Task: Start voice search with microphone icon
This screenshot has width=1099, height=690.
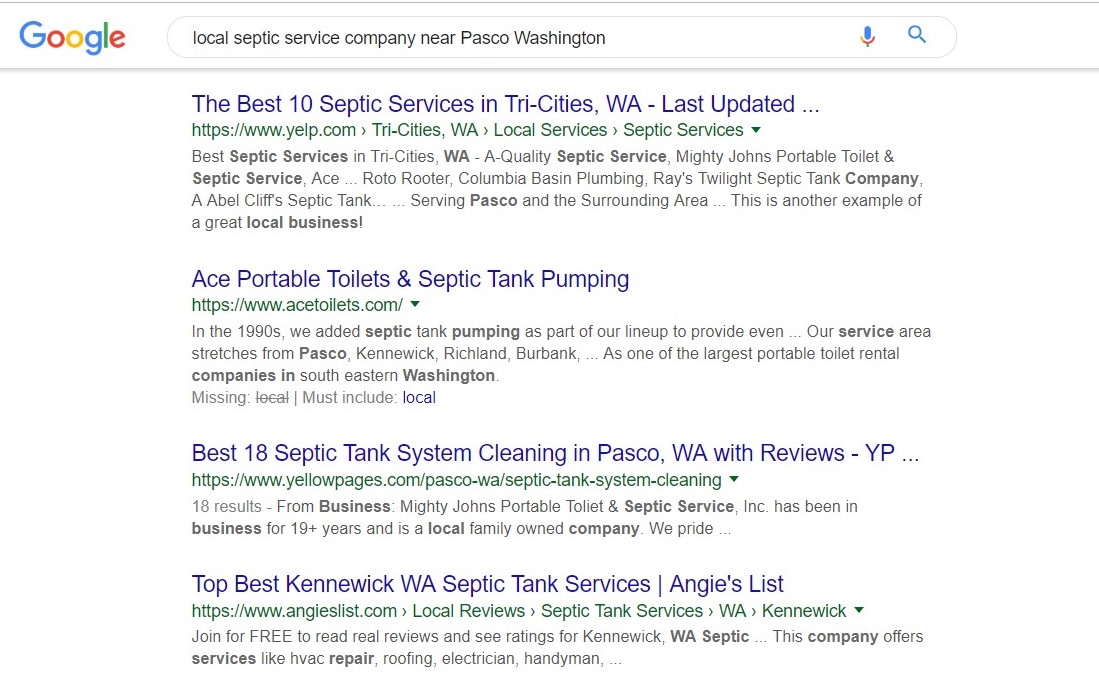Action: [x=867, y=36]
